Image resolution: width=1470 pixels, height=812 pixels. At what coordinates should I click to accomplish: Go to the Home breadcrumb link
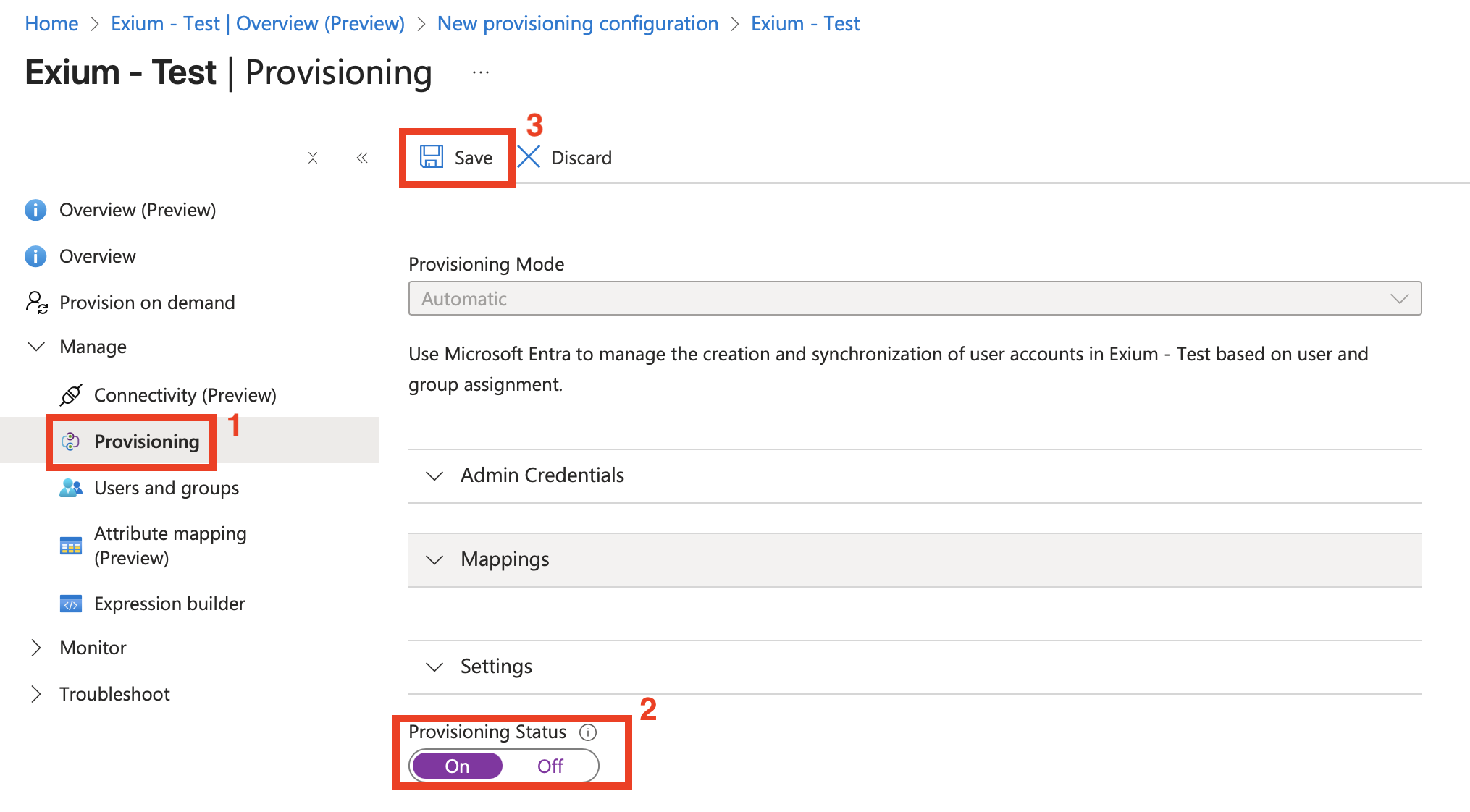point(51,24)
